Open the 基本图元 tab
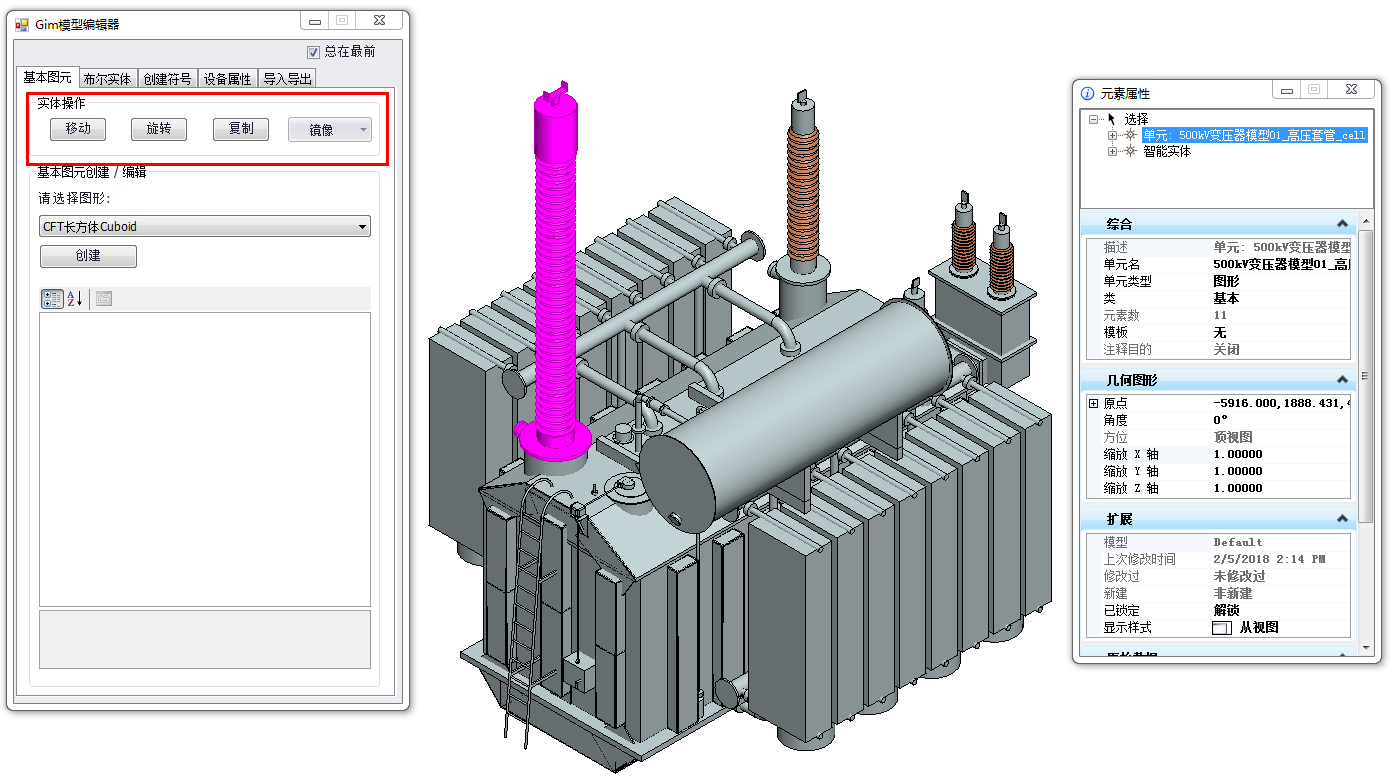1395x778 pixels. coord(48,77)
